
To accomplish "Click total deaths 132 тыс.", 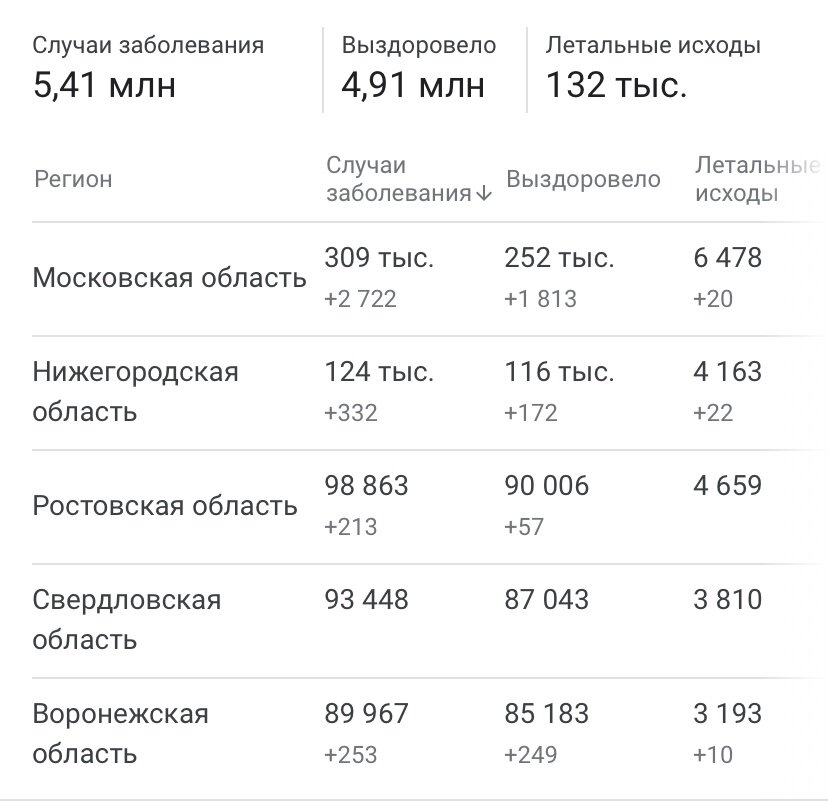I will [x=616, y=85].
